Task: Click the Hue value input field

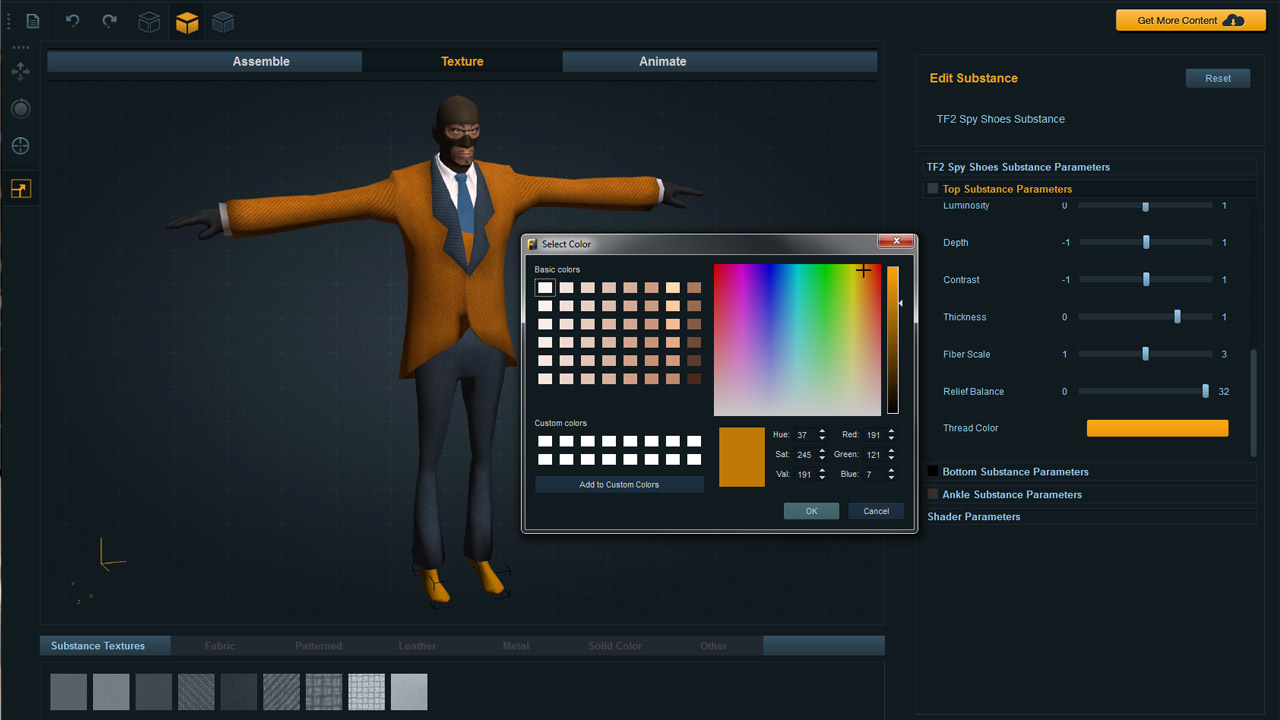Action: pyautogui.click(x=804, y=435)
